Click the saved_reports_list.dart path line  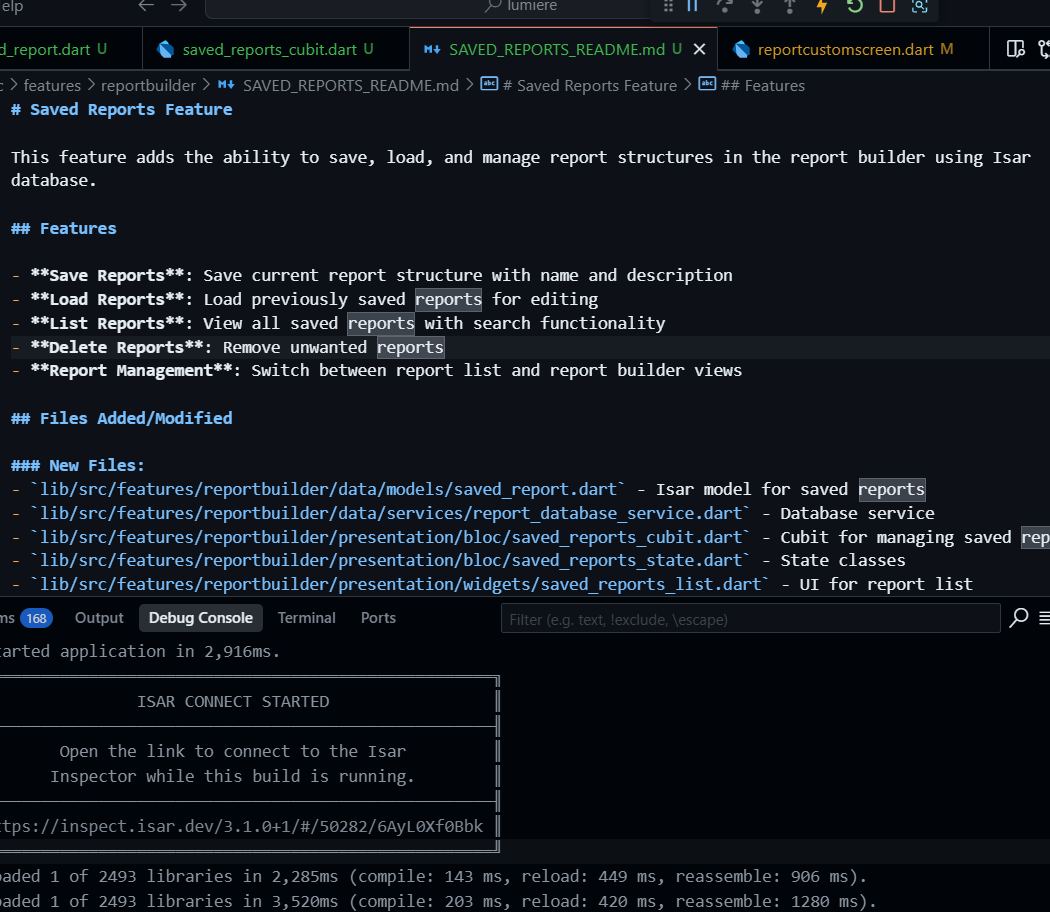coord(492,585)
